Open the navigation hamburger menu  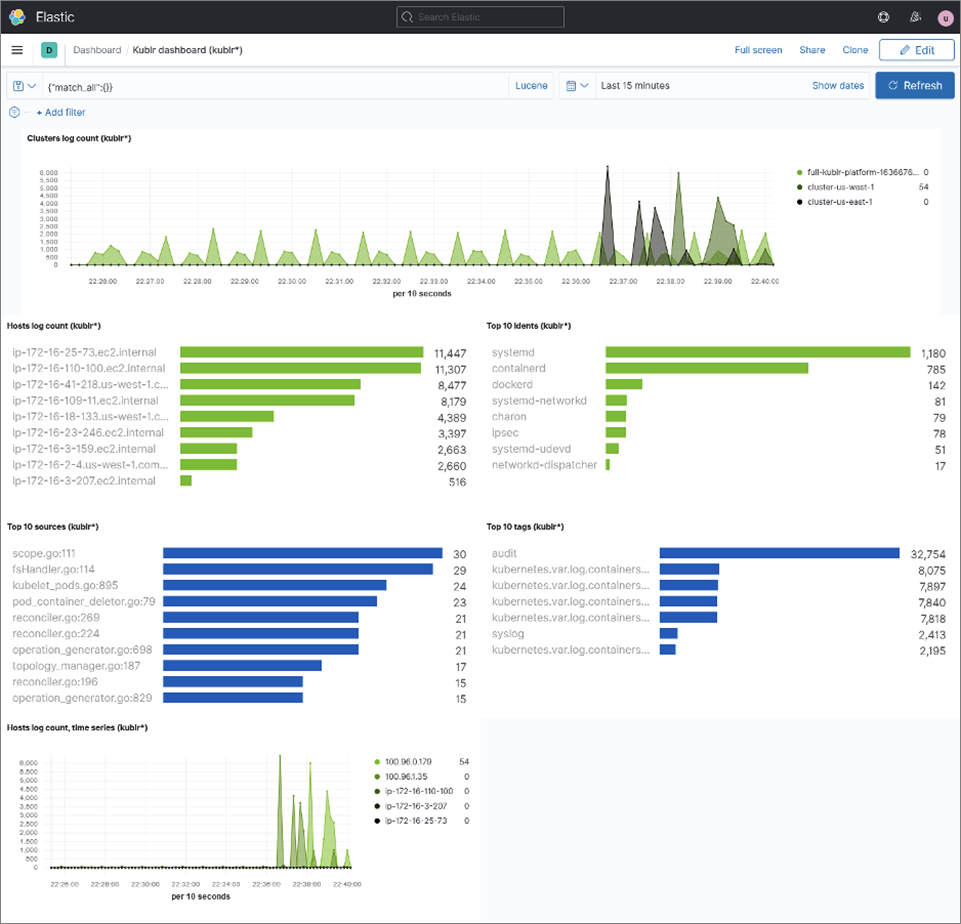[17, 50]
